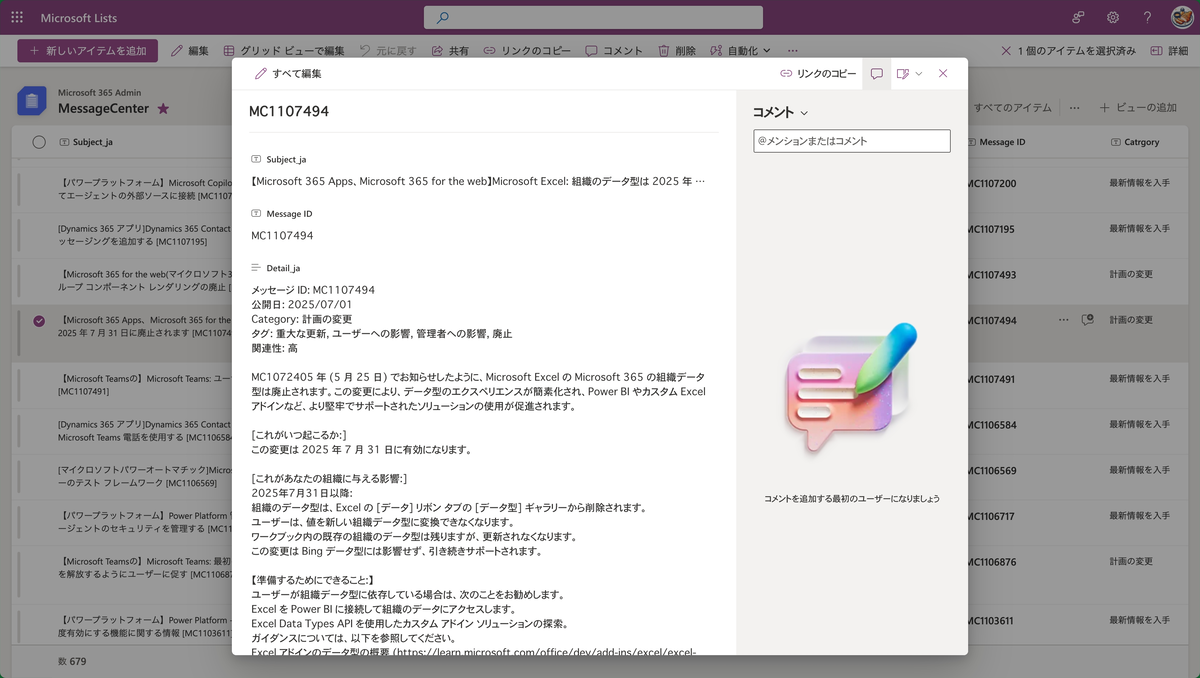The image size is (1200, 678).
Task: Click コメント in the command bar
Action: tap(614, 50)
